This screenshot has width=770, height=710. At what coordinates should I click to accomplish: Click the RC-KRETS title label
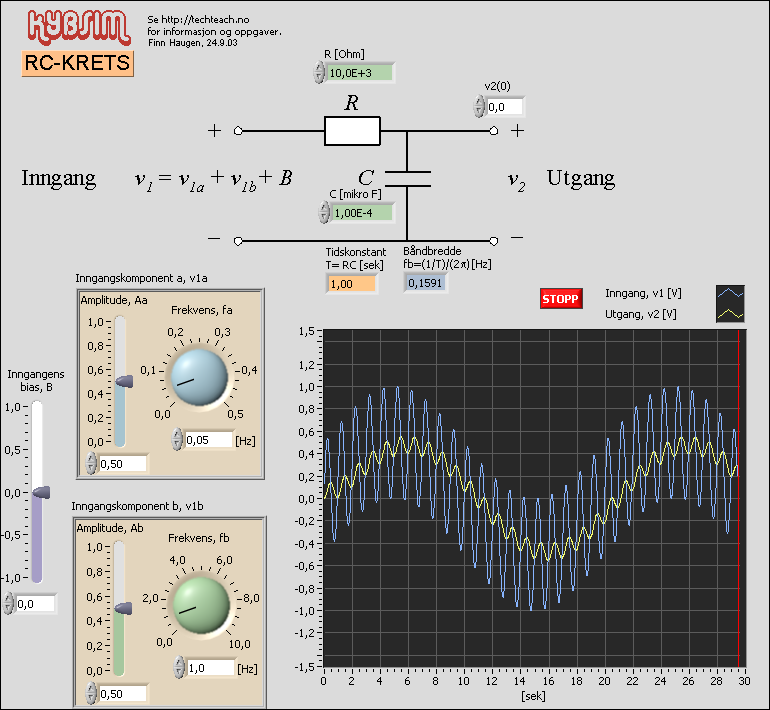[x=78, y=64]
